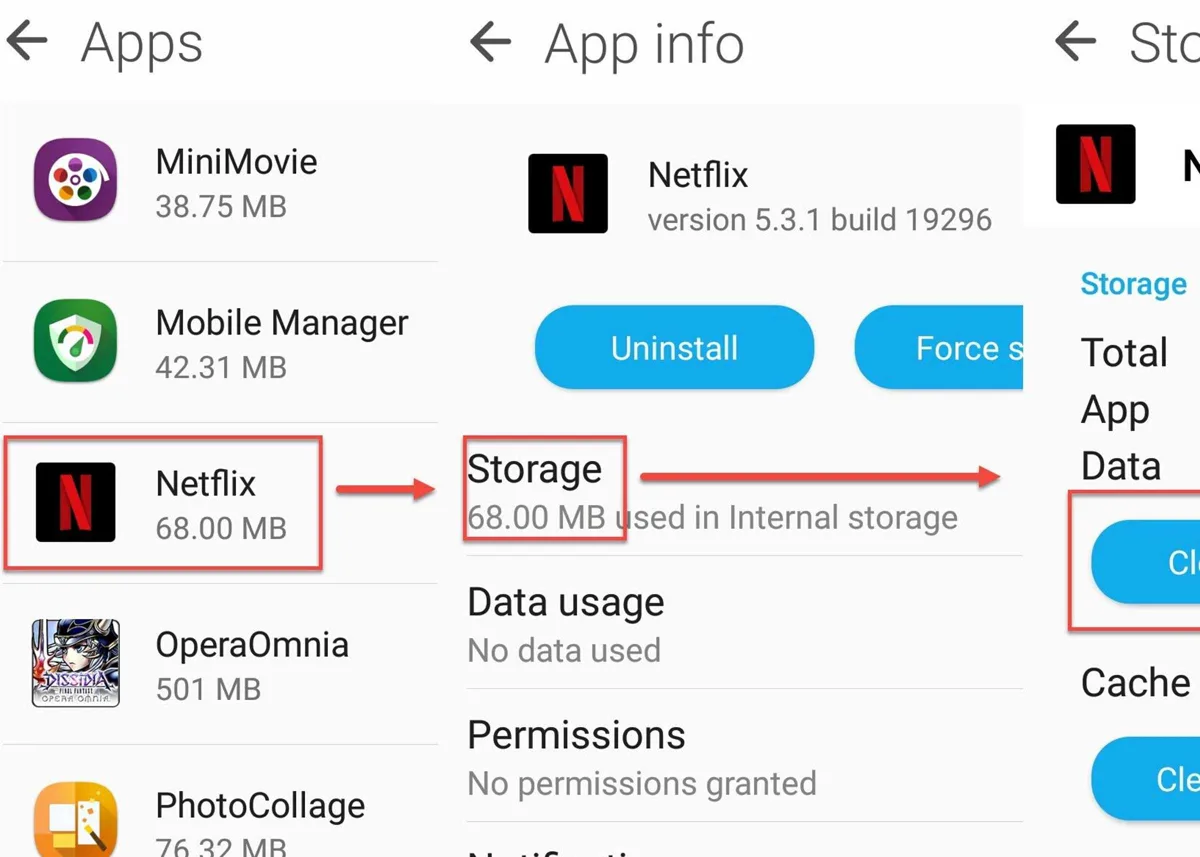1200x857 pixels.
Task: Open the MiniMovie app icon
Action: tap(75, 180)
